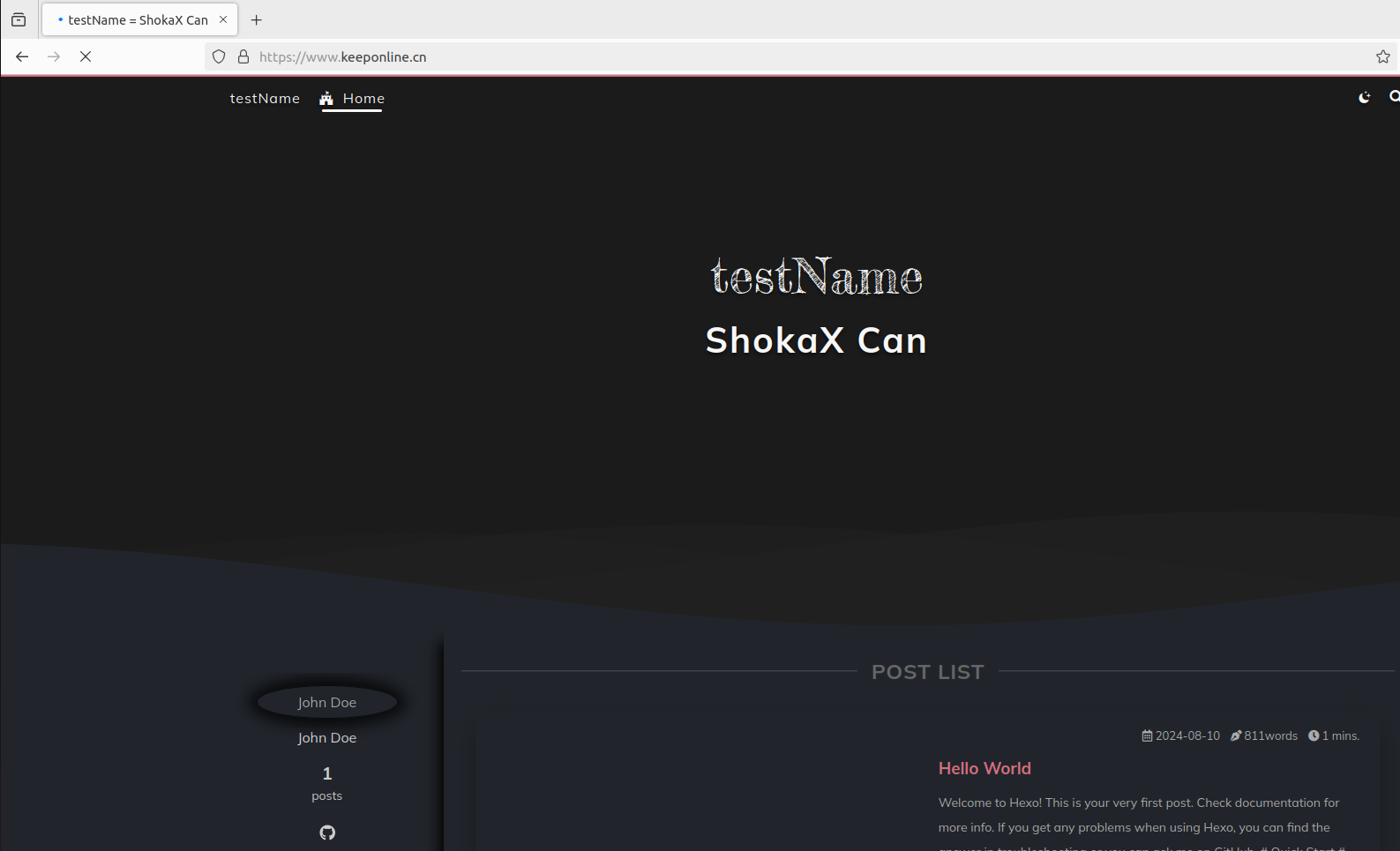This screenshot has width=1400, height=851.
Task: Click the Hello World post excerpt text
Action: pyautogui.click(x=1138, y=815)
